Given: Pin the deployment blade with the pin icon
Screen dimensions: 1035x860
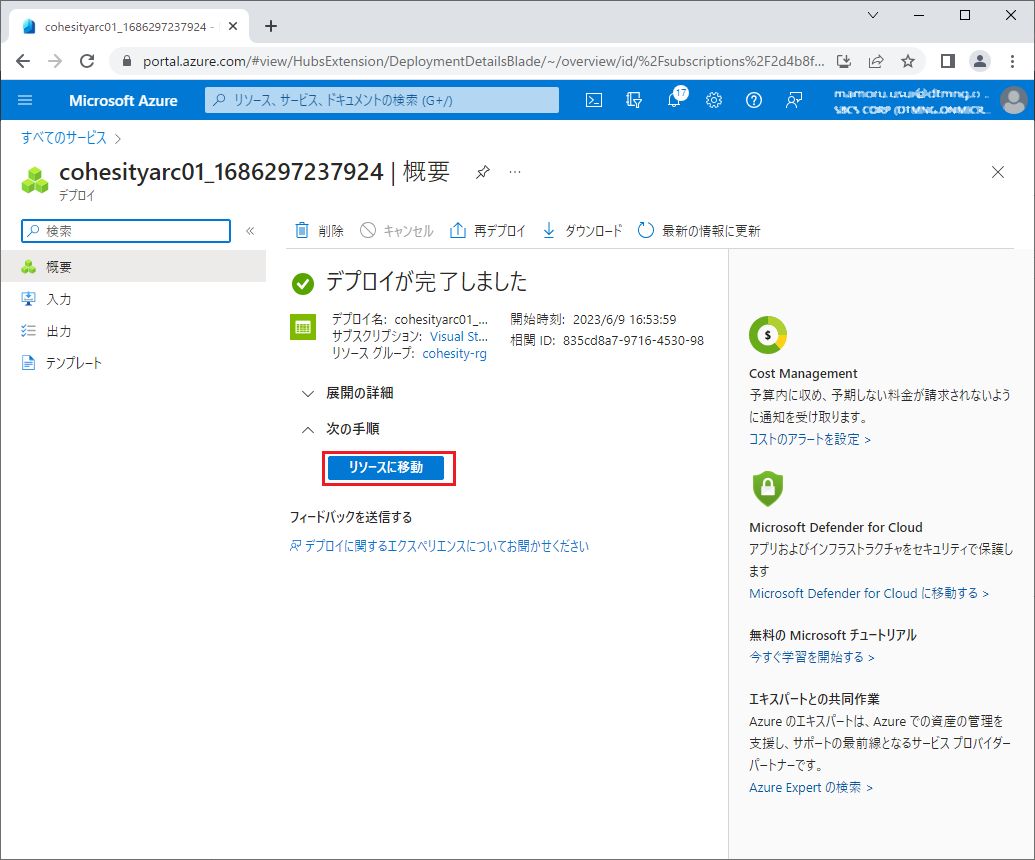Looking at the screenshot, I should (483, 172).
